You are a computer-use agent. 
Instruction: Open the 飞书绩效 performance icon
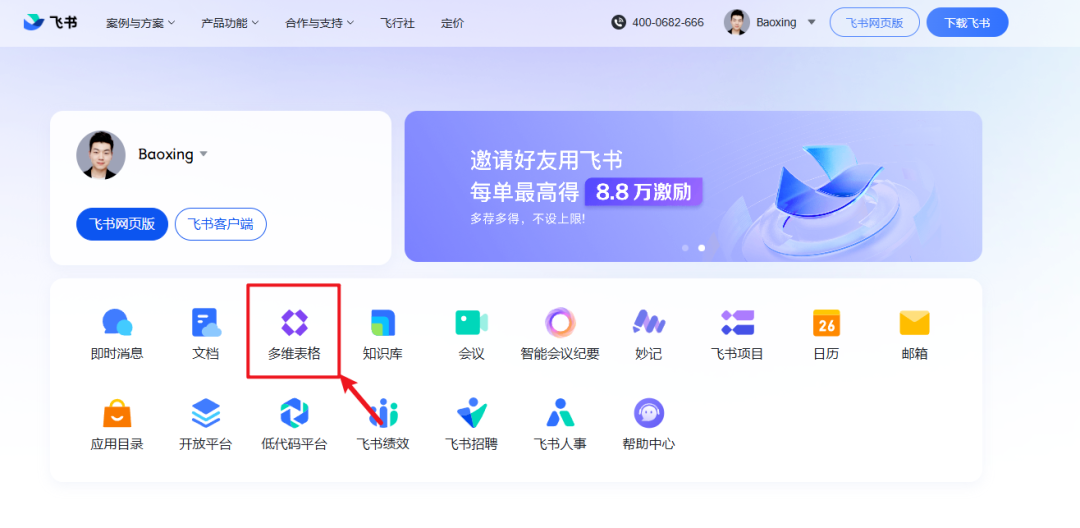point(384,412)
